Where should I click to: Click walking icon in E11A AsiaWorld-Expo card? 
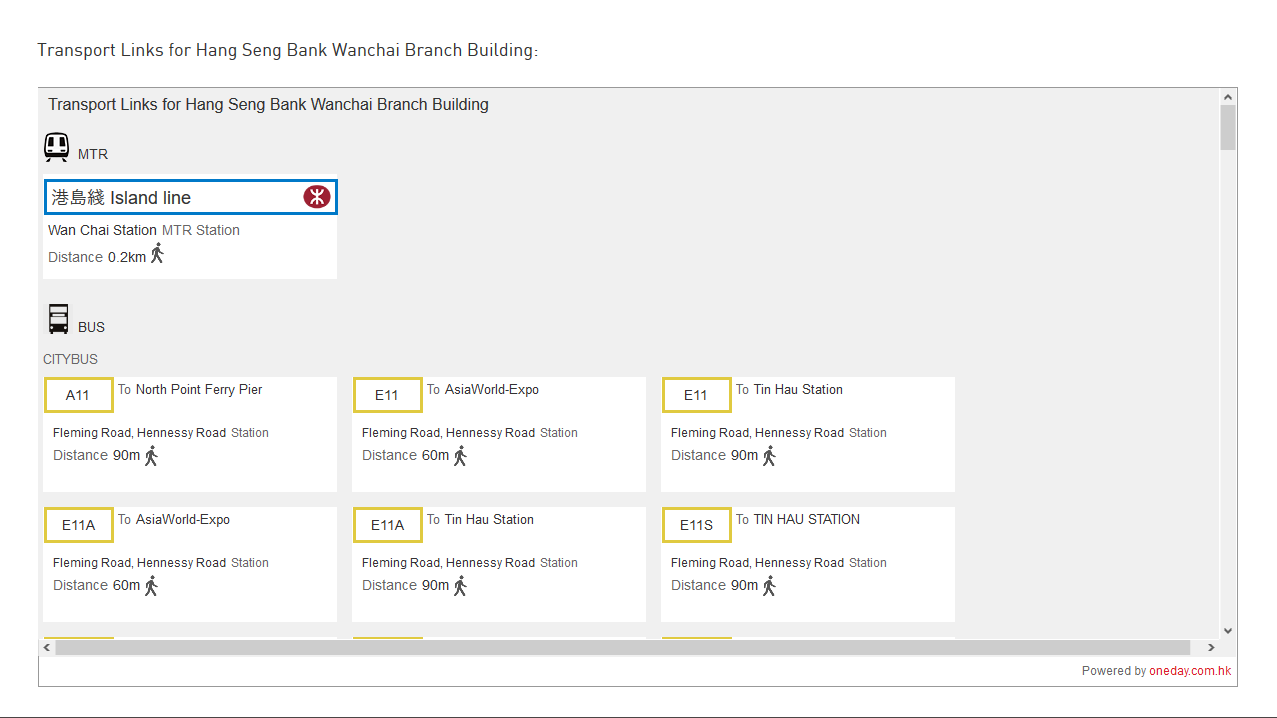click(x=152, y=586)
